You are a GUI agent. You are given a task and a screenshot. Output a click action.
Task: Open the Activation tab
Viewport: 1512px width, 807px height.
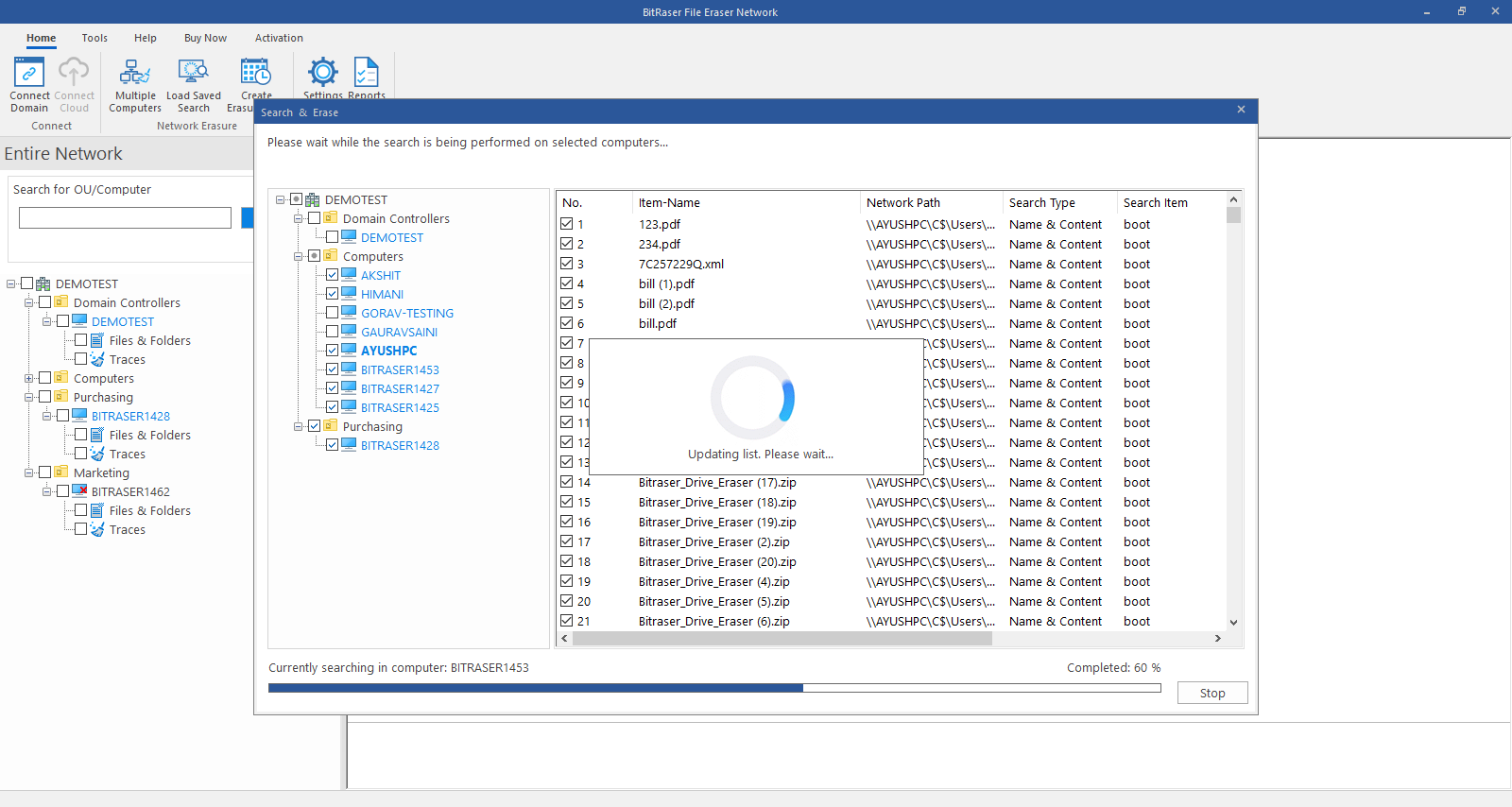click(279, 38)
